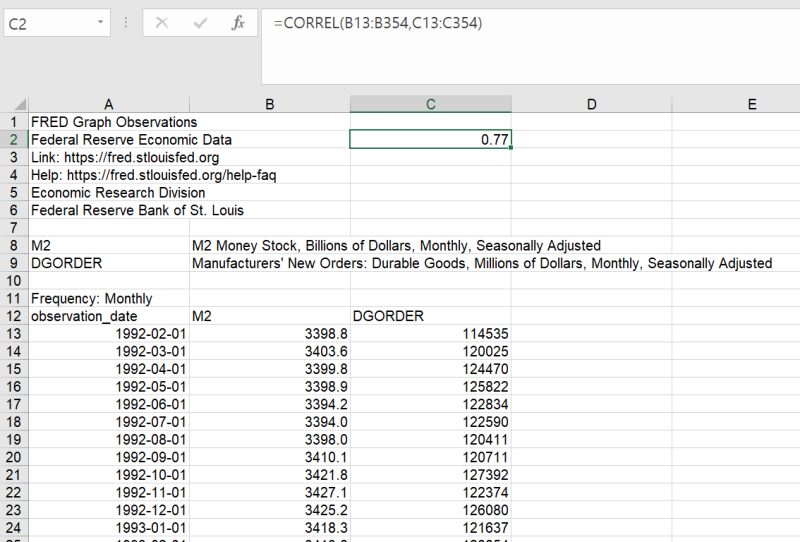This screenshot has width=800, height=542.
Task: Click M2 value 3418.3
Action: coord(270,528)
